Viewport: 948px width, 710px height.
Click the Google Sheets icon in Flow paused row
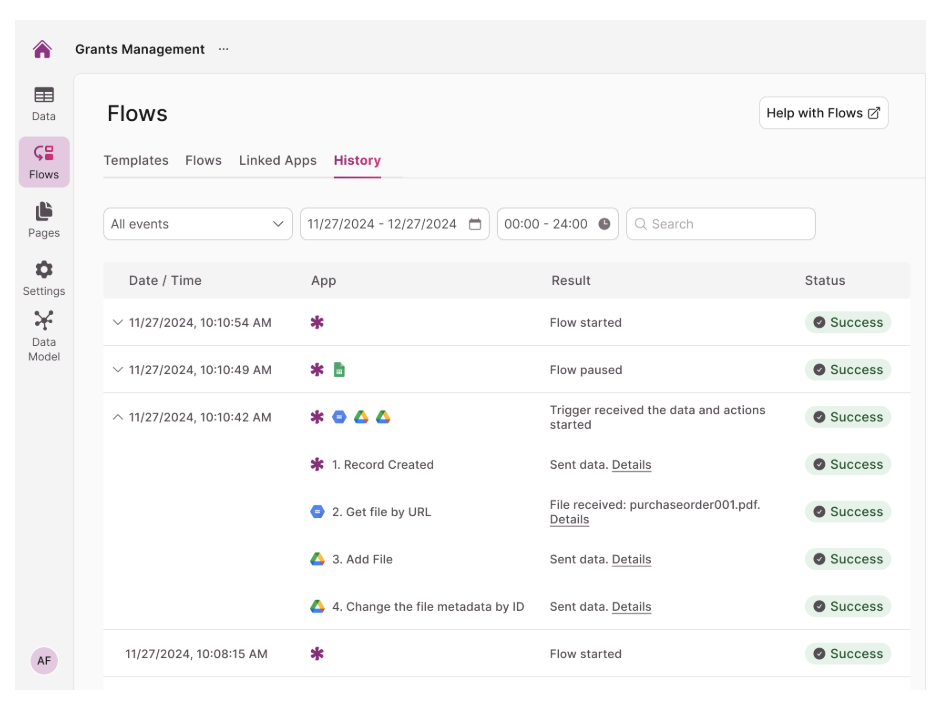pos(339,370)
